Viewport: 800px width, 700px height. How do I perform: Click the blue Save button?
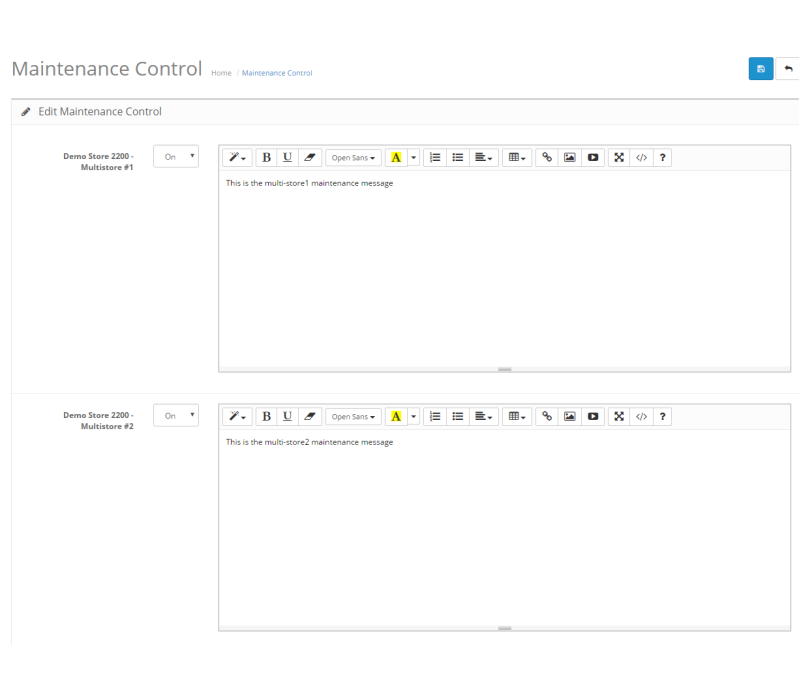tap(760, 69)
